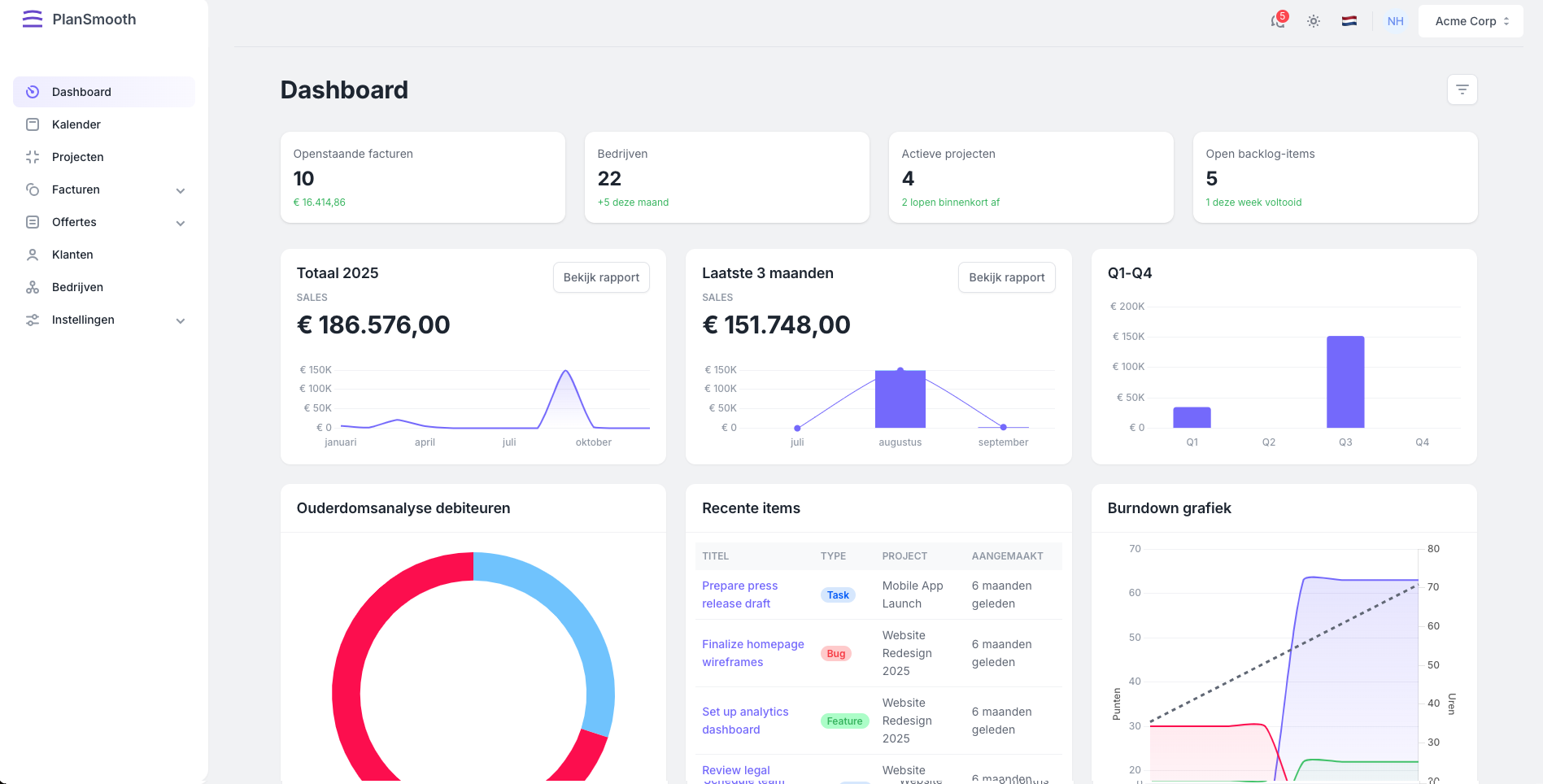Click the PlanSmooth logo icon

33,20
